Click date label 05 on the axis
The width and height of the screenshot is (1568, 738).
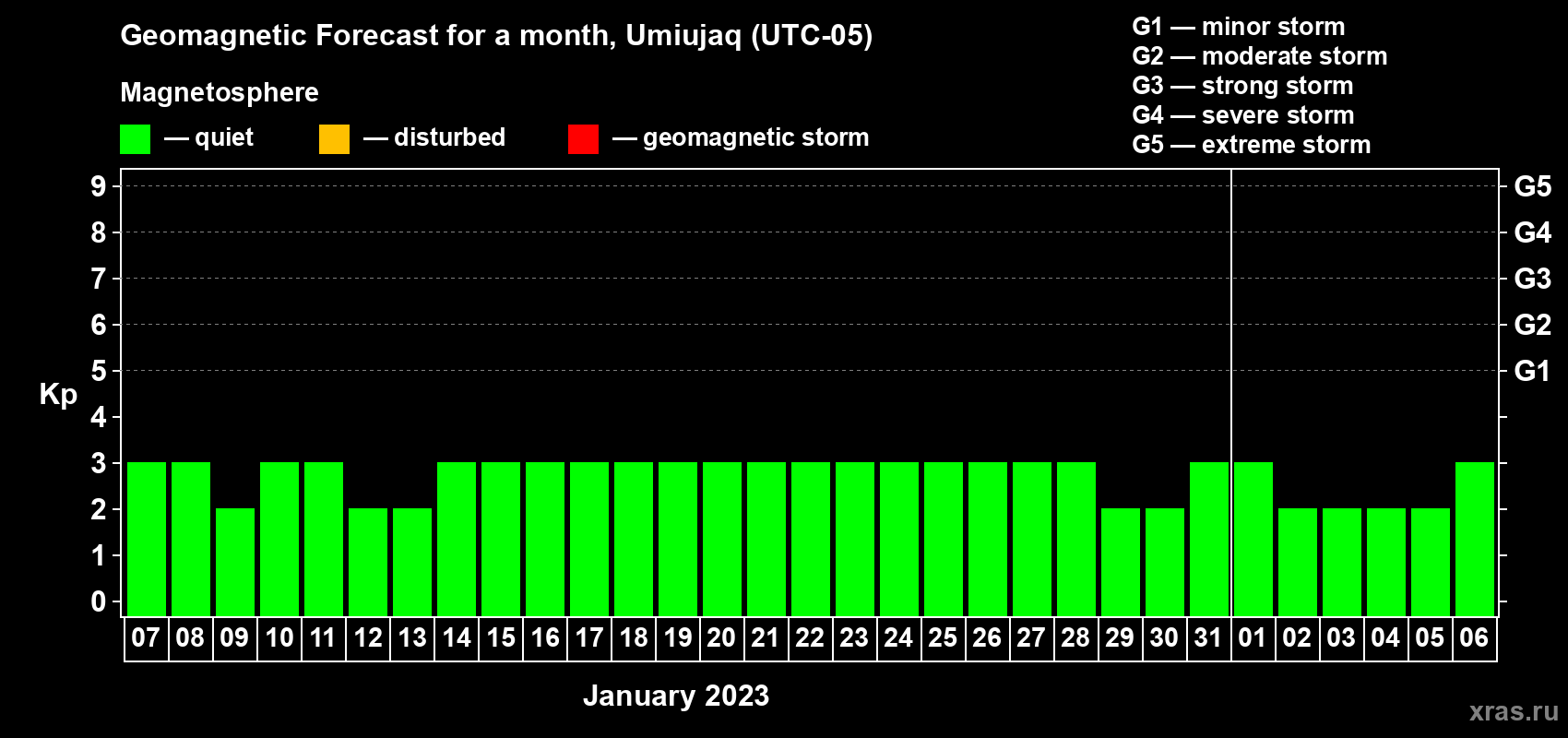pos(1430,638)
